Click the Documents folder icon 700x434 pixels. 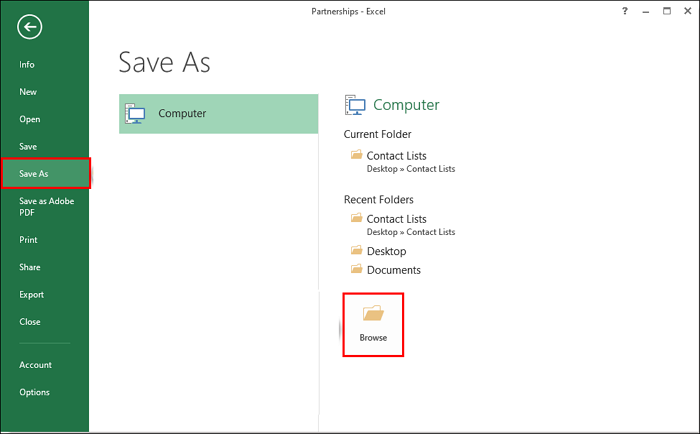tap(356, 269)
